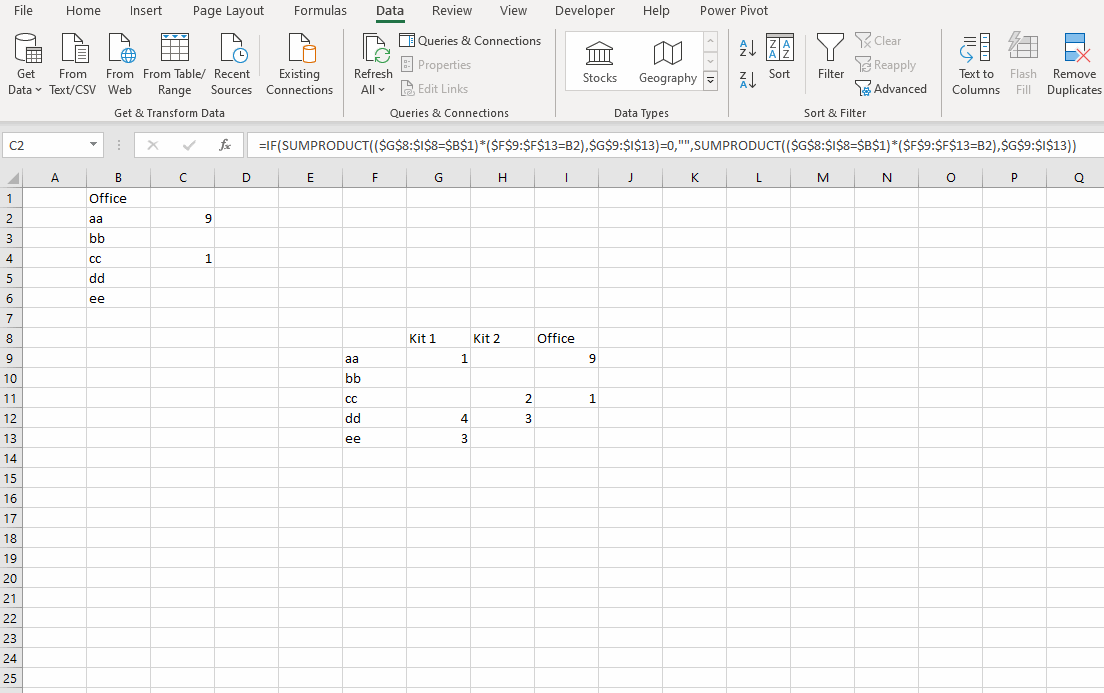Viewport: 1104px width, 693px height.
Task: Open the Get Data dropdown
Action: [26, 62]
